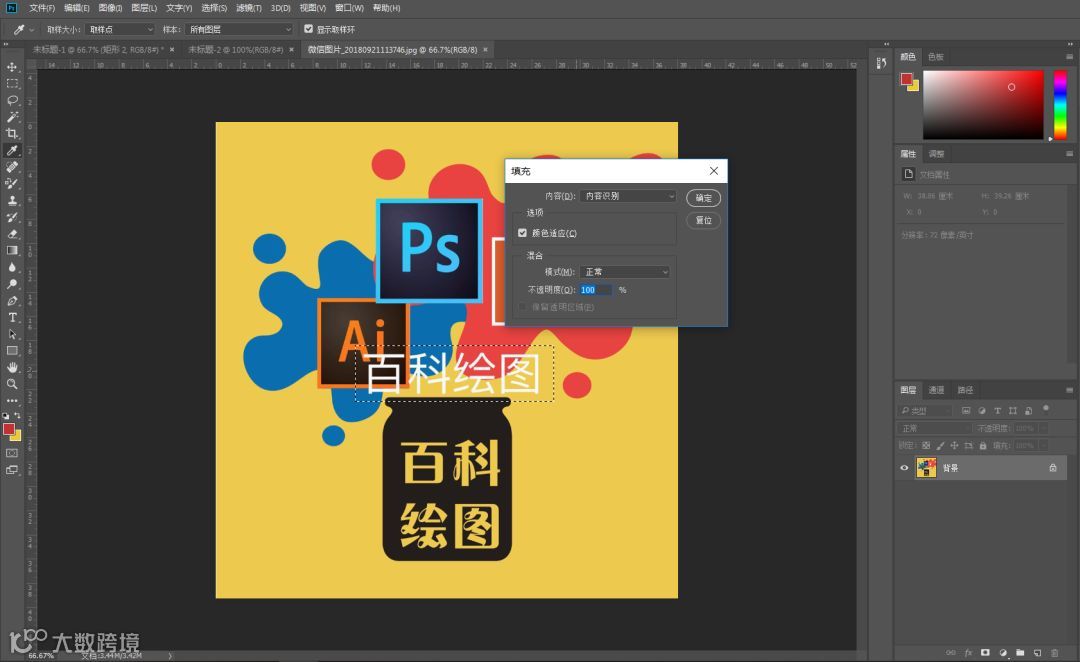Select the Pen tool
The width and height of the screenshot is (1080, 662).
12,300
